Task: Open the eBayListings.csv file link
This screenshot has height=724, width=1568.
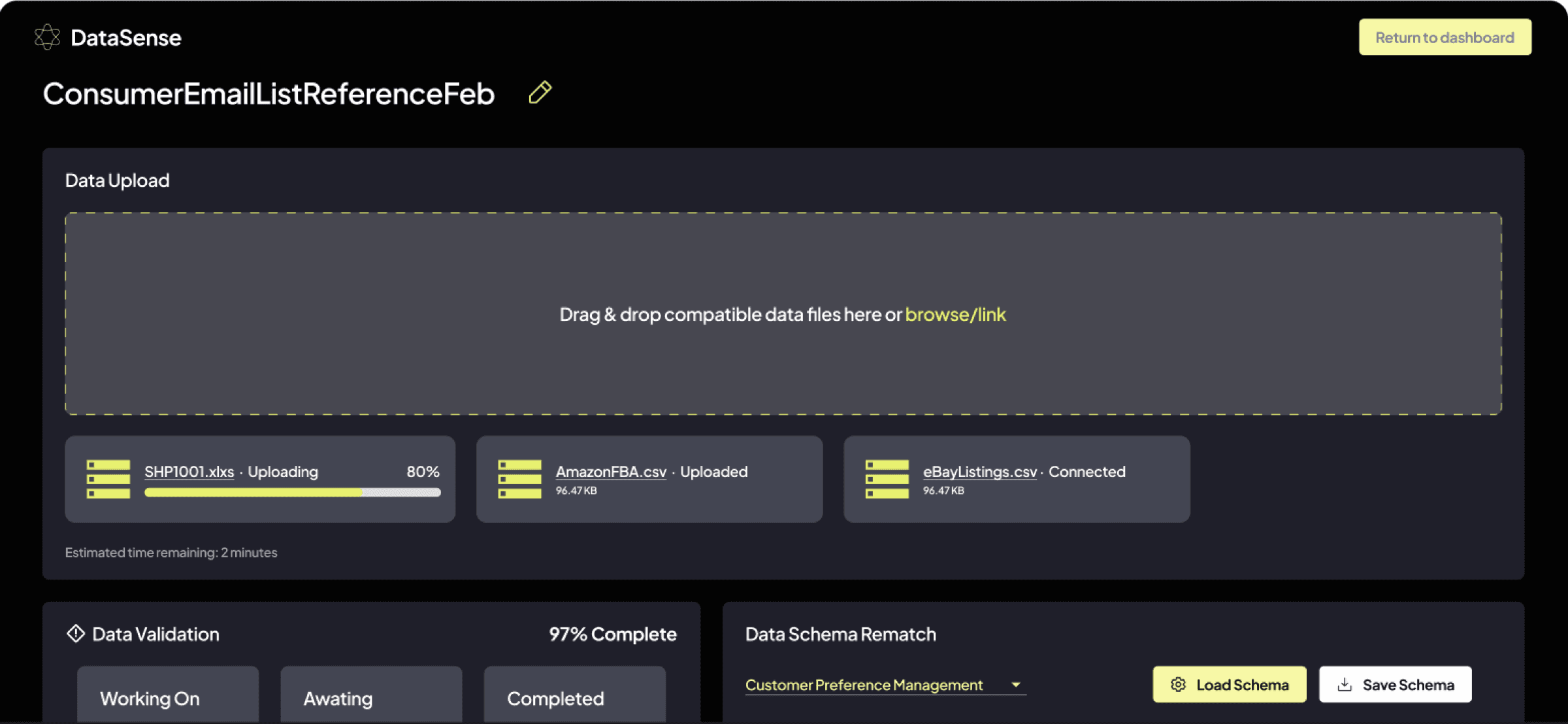Action: pos(980,472)
